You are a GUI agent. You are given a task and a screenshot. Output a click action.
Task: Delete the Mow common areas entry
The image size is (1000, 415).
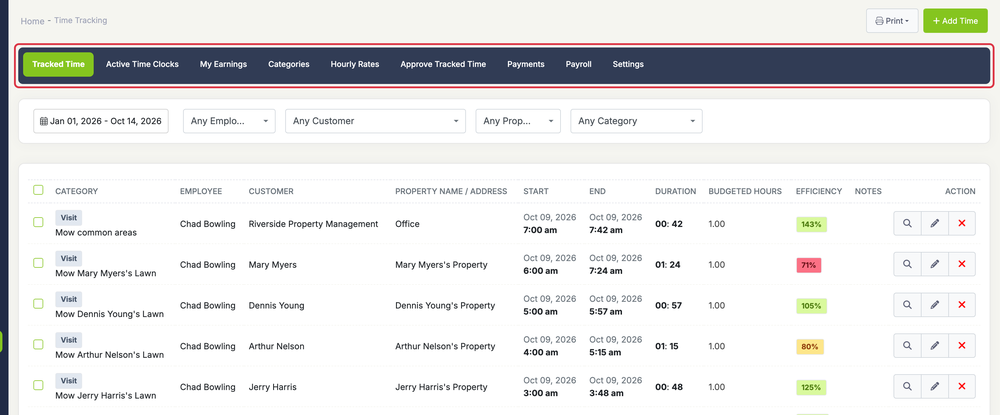coord(962,224)
